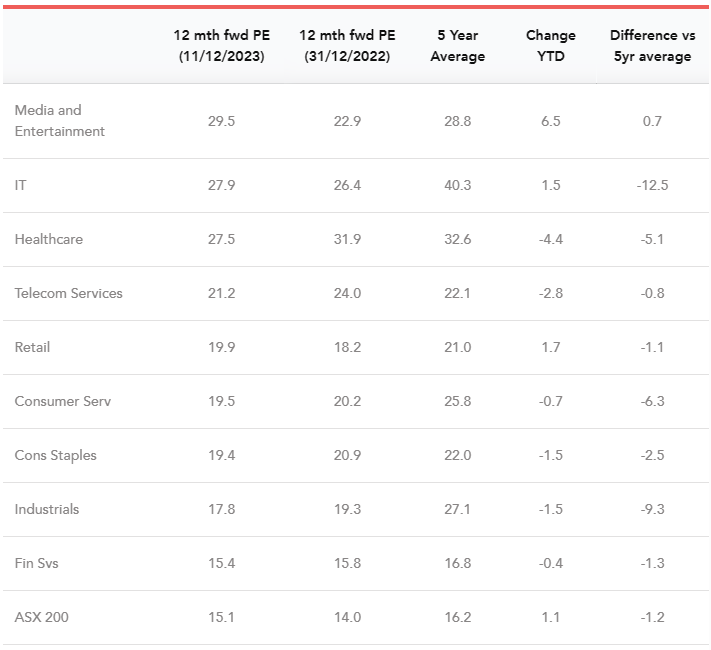Click the "Cons Staples" row label
This screenshot has width=711, height=650.
coord(56,456)
